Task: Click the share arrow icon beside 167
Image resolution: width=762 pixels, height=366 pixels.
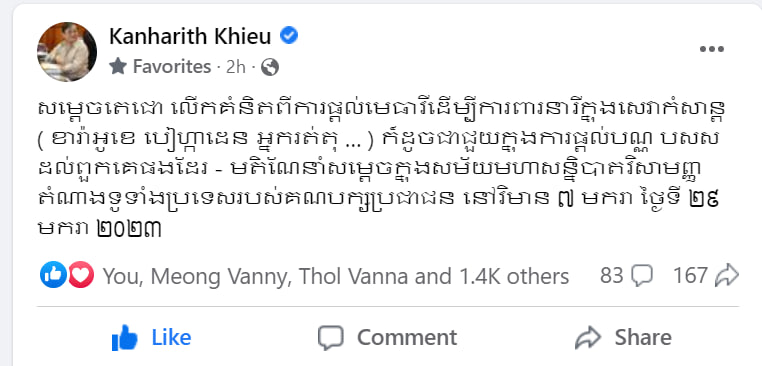Action: (727, 276)
